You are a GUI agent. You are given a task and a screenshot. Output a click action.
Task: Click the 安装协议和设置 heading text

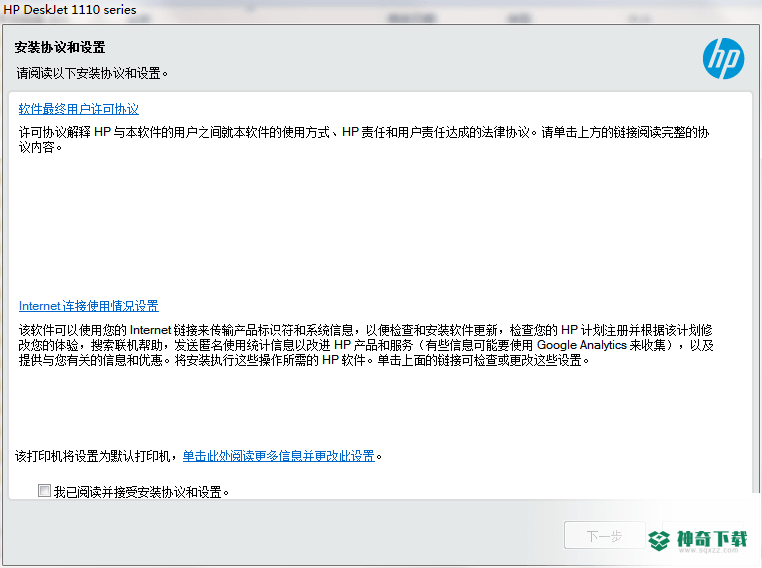[x=60, y=47]
